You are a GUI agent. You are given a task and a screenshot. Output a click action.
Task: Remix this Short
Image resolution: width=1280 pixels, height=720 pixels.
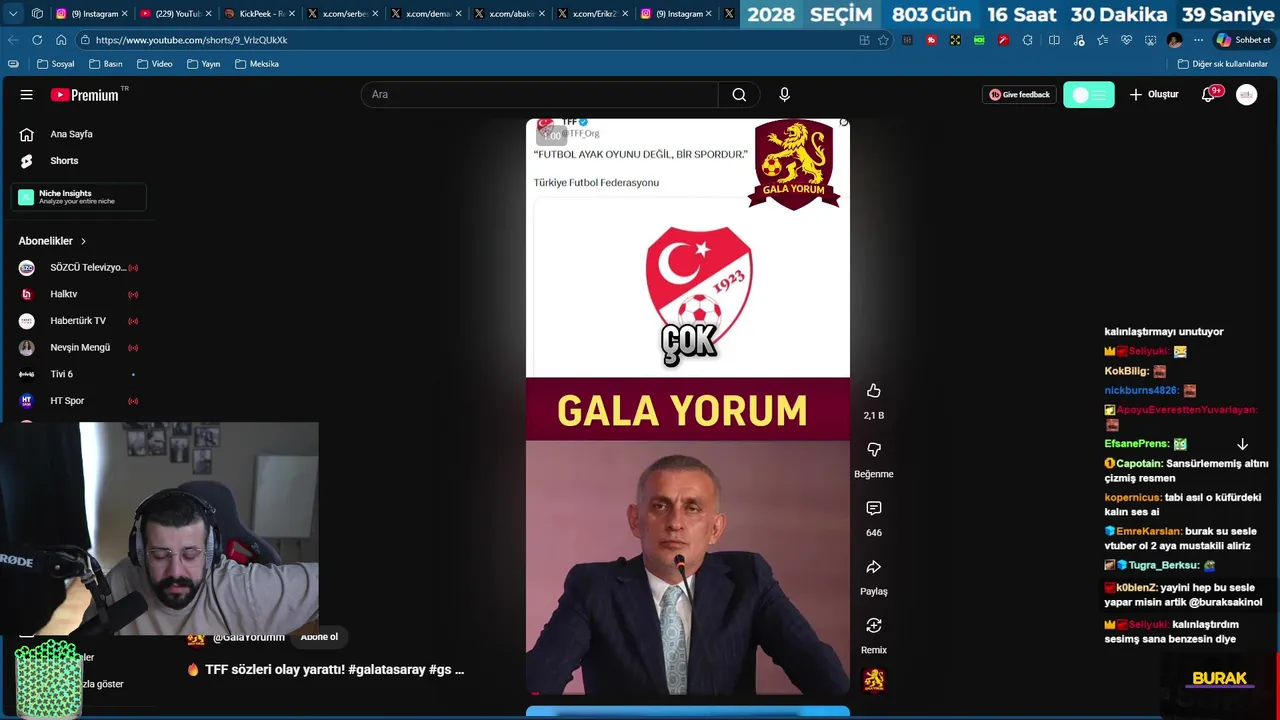click(874, 626)
